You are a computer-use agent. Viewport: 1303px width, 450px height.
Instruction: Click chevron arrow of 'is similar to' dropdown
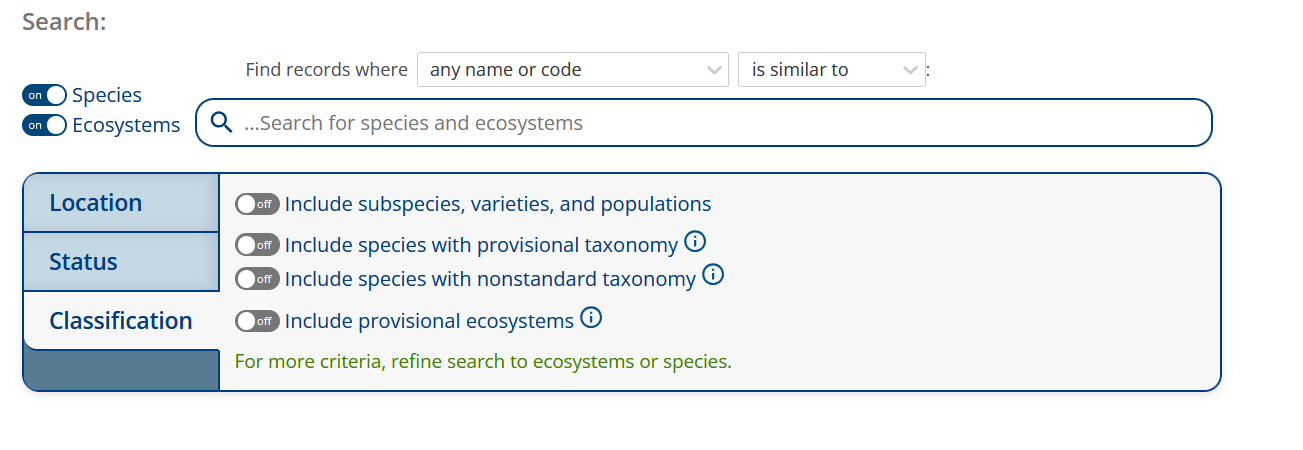pyautogui.click(x=910, y=70)
